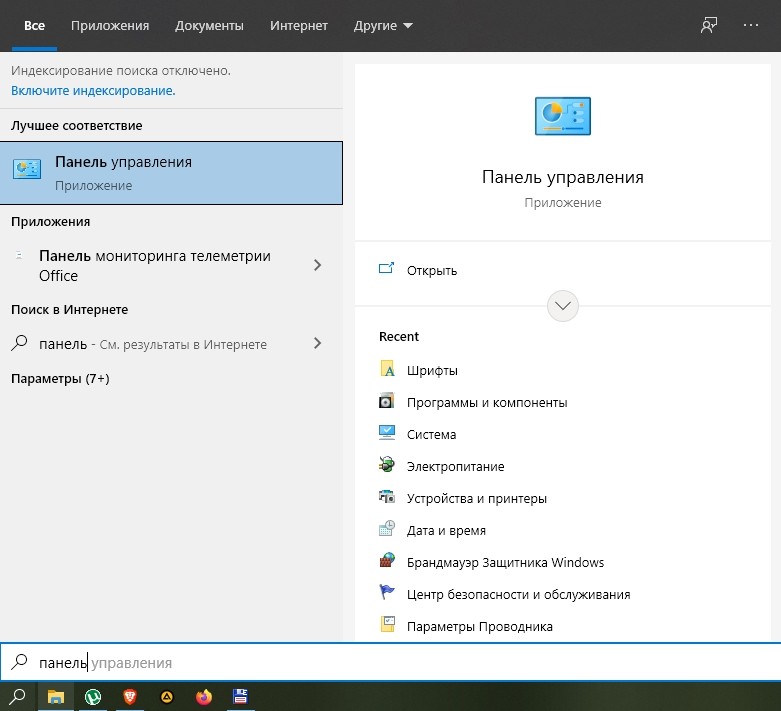
Task: Click the uTorrent taskbar icon
Action: pos(93,697)
